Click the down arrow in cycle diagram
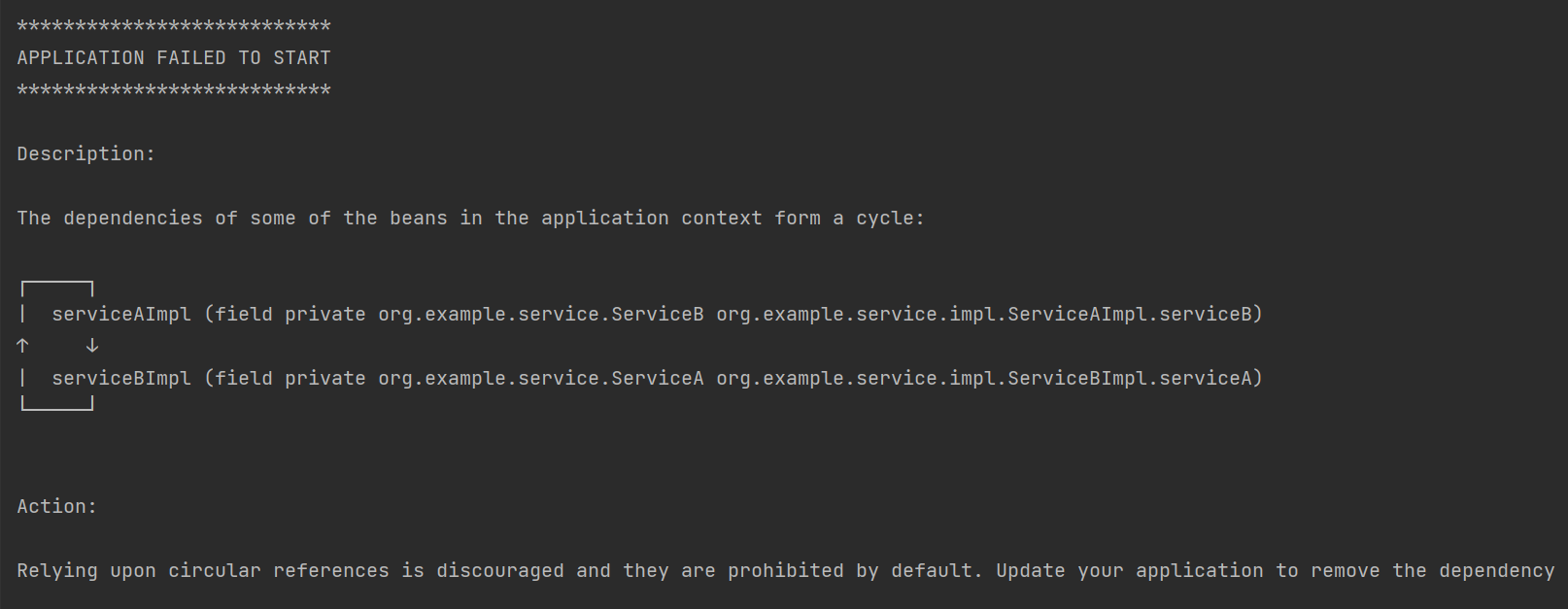This screenshot has height=609, width=1568. (92, 346)
